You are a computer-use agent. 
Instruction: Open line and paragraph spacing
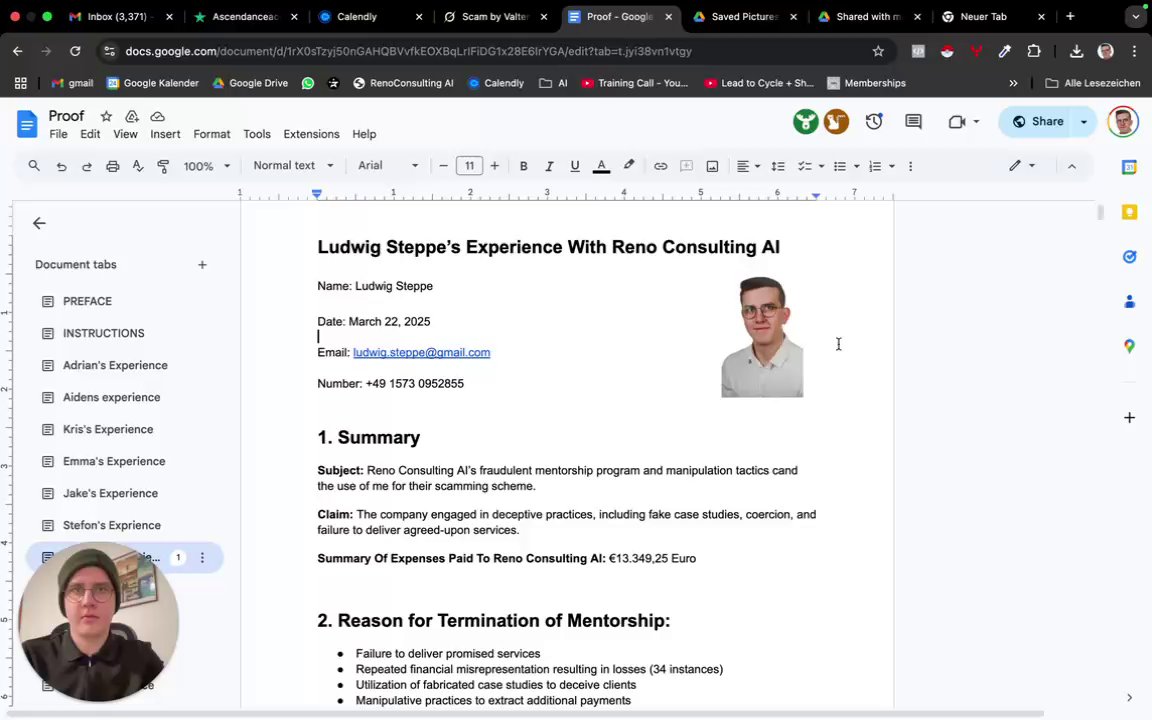[x=778, y=166]
